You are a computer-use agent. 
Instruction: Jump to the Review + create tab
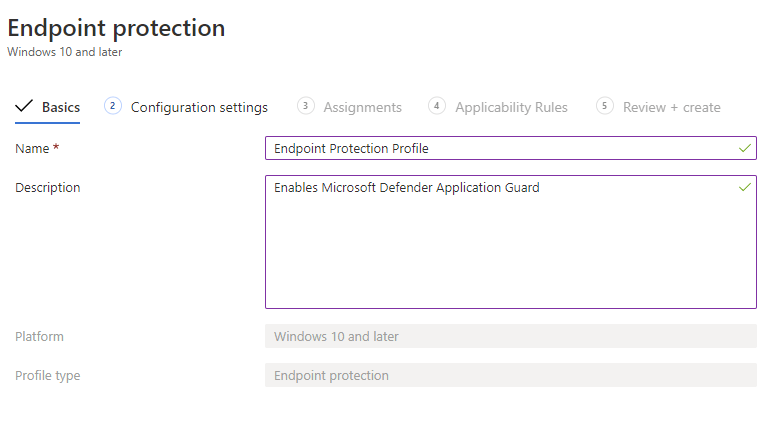(671, 107)
